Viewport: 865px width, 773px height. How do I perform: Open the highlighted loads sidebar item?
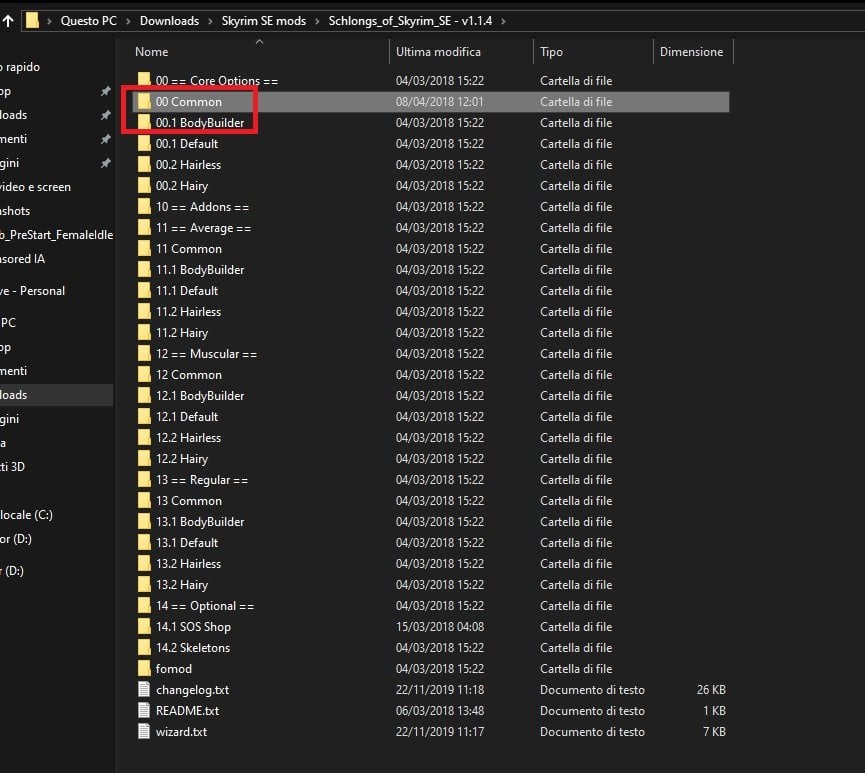coord(56,395)
